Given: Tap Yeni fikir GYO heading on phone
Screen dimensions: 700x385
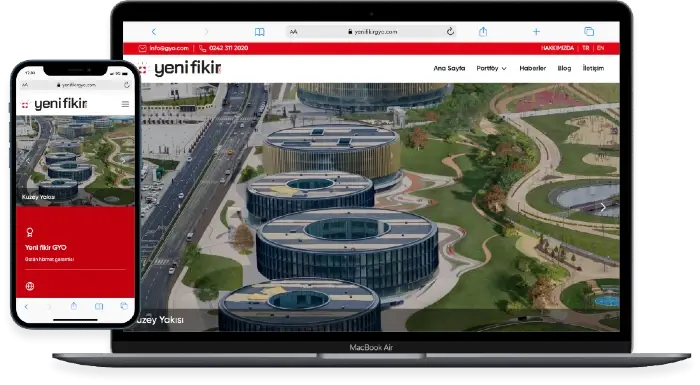Looking at the screenshot, I should click(x=46, y=247).
